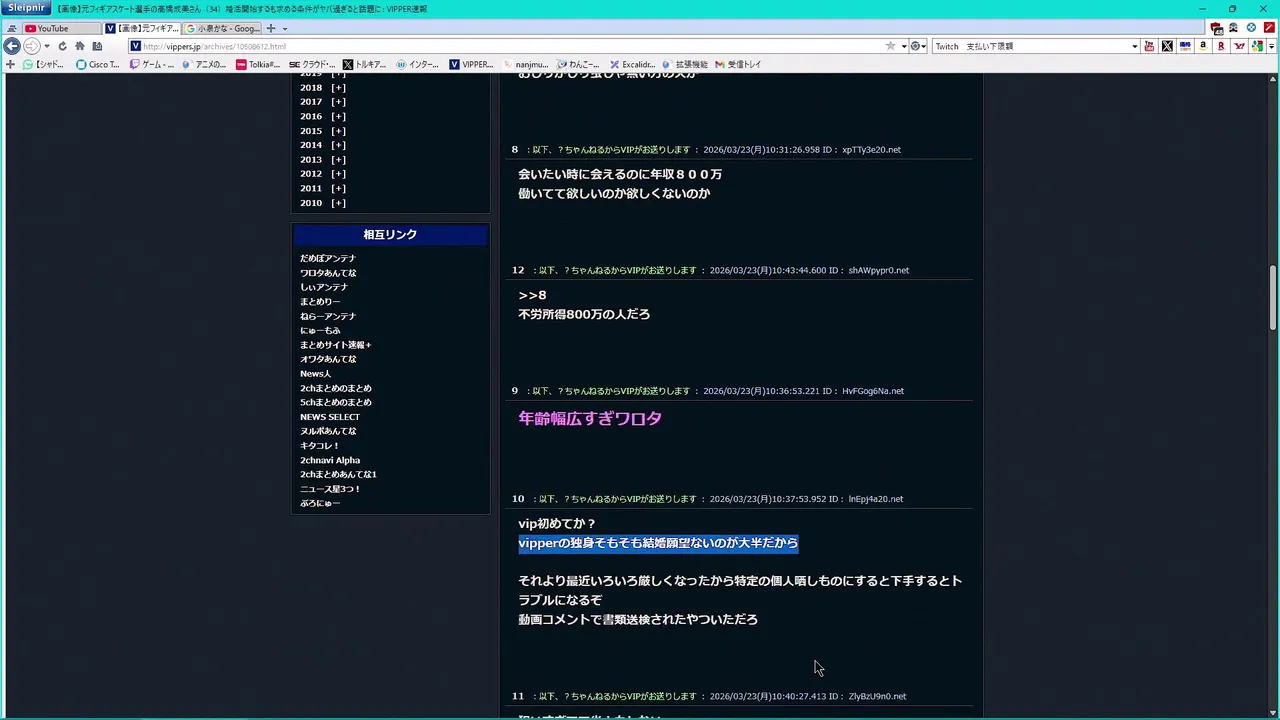Open the navigation history dropdown arrow
Screen dimensions: 1280x720
[x=46, y=47]
